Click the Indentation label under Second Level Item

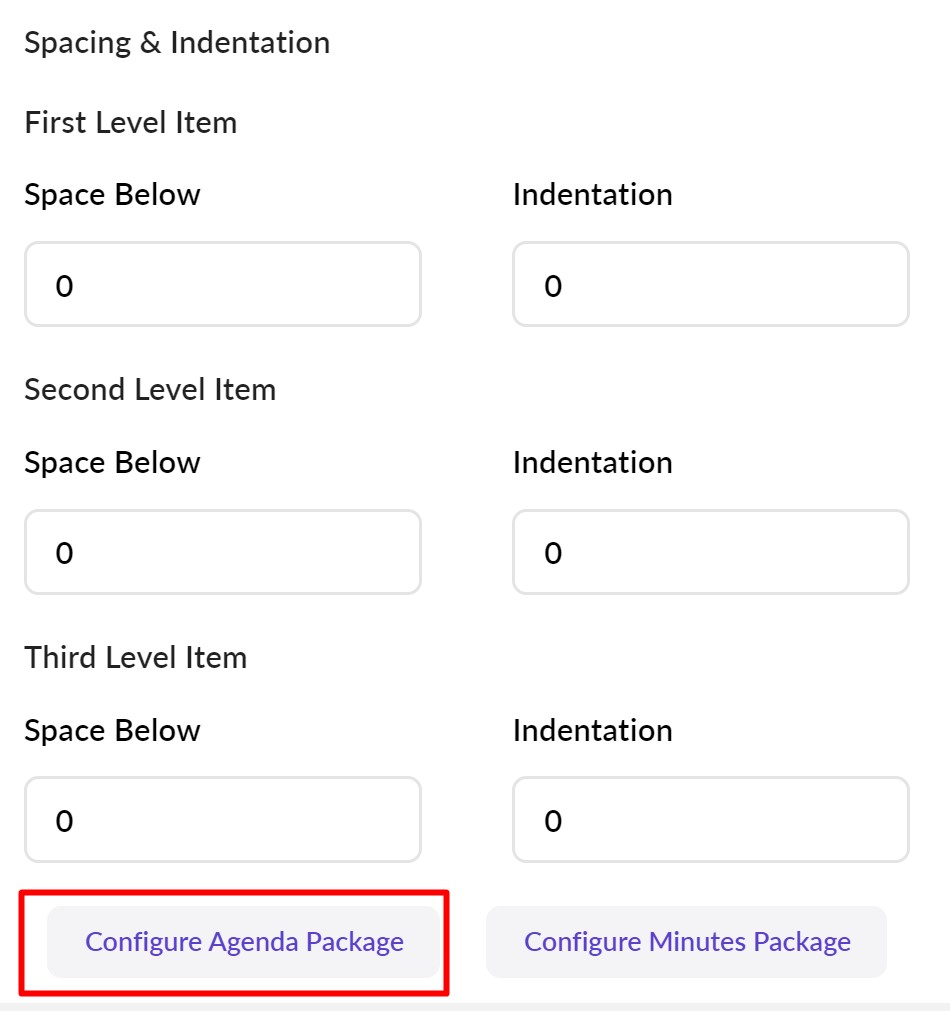pyautogui.click(x=592, y=462)
